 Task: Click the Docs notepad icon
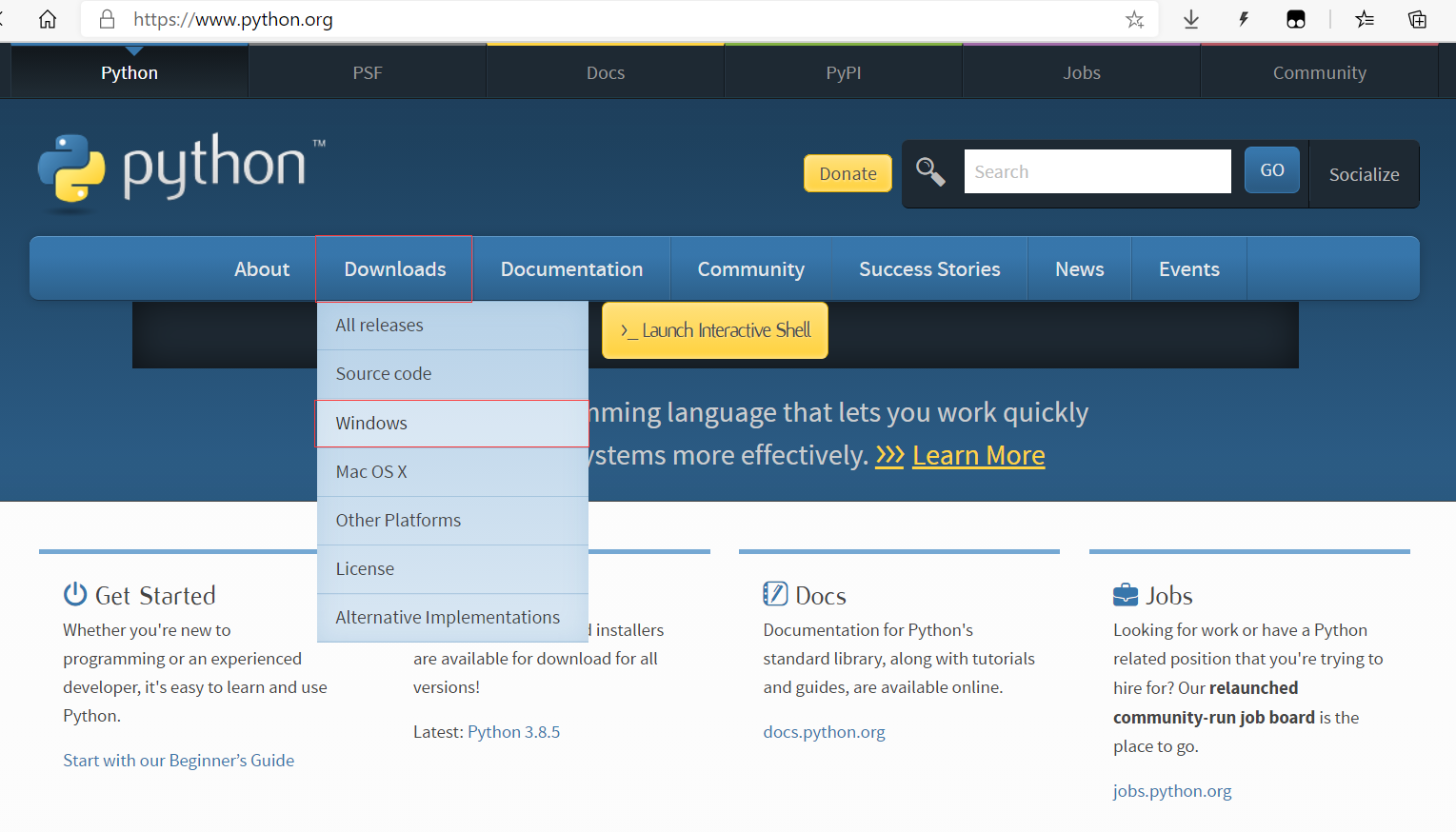(x=775, y=594)
